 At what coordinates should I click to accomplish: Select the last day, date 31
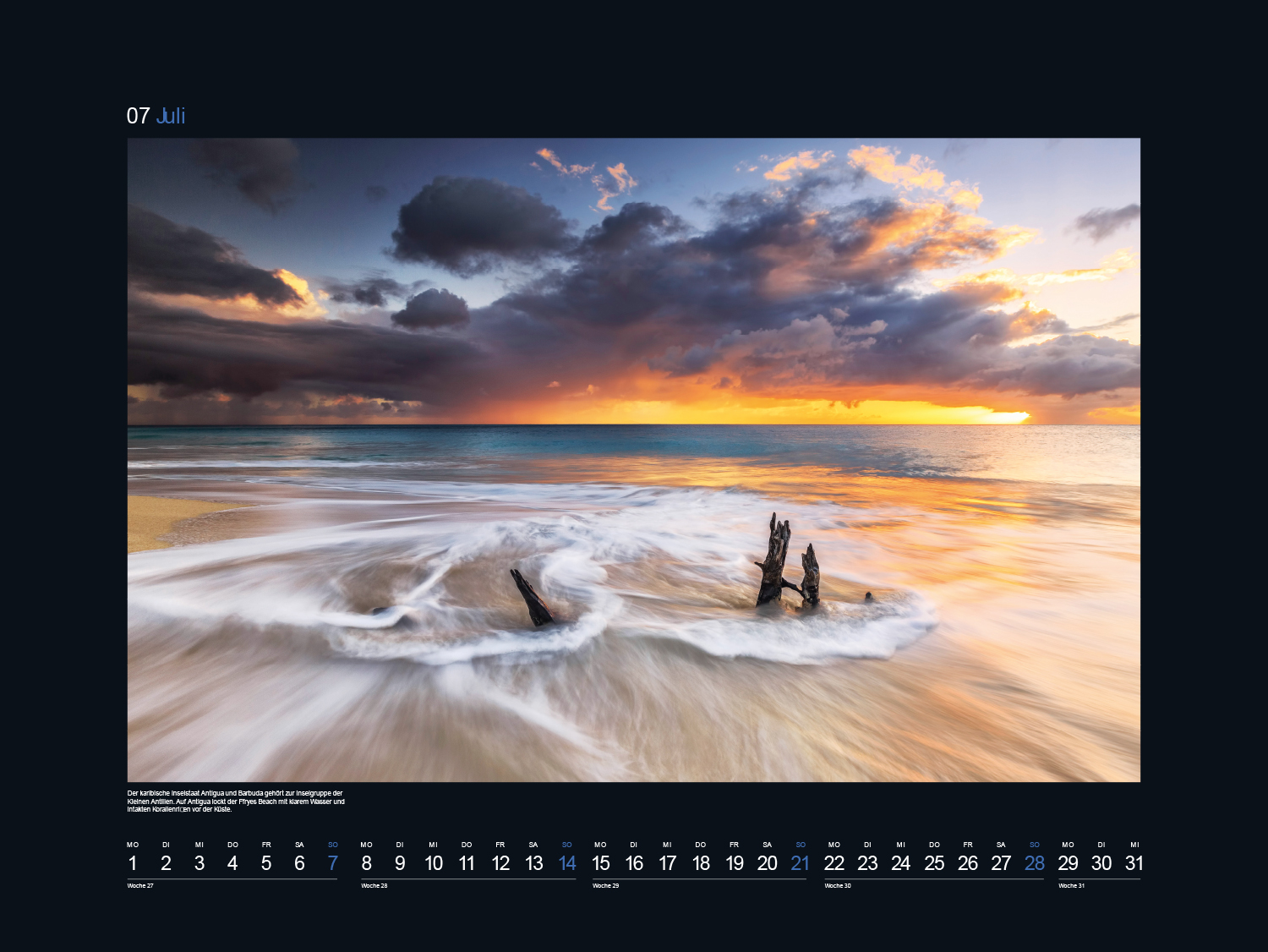tap(1134, 863)
